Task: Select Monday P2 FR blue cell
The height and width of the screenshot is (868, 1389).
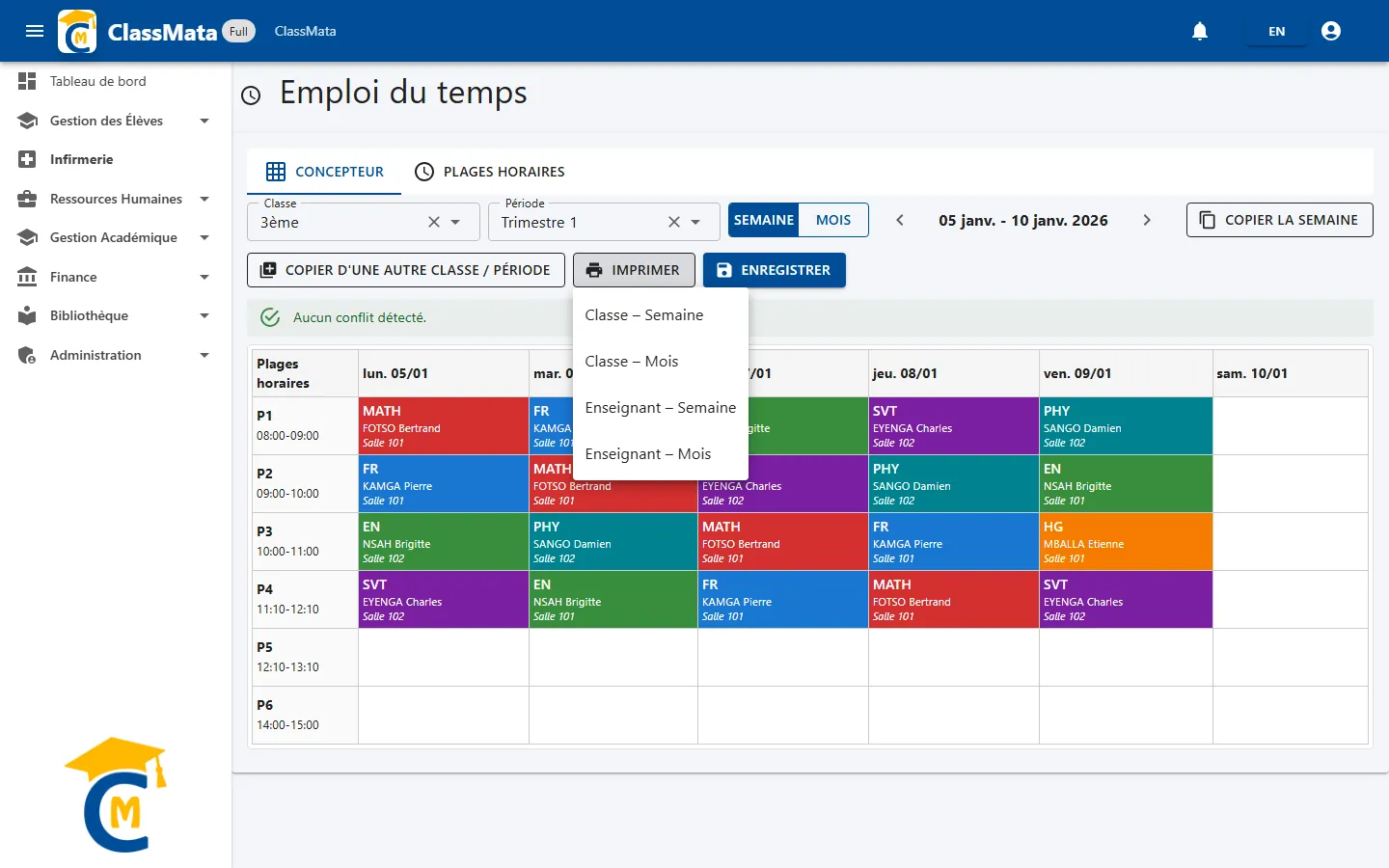Action: [x=444, y=484]
